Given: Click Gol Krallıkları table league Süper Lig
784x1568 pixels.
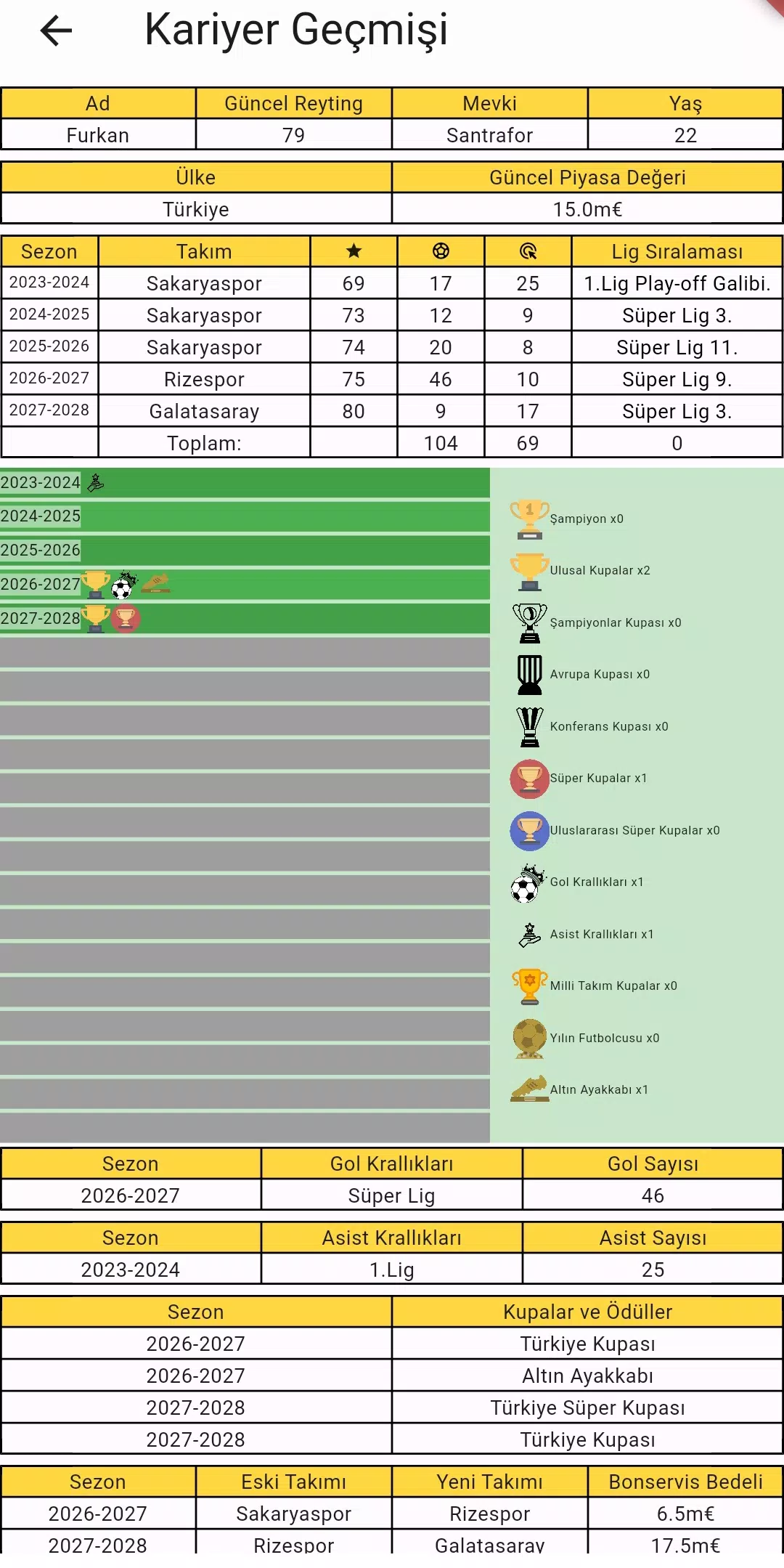Looking at the screenshot, I should click(392, 1196).
